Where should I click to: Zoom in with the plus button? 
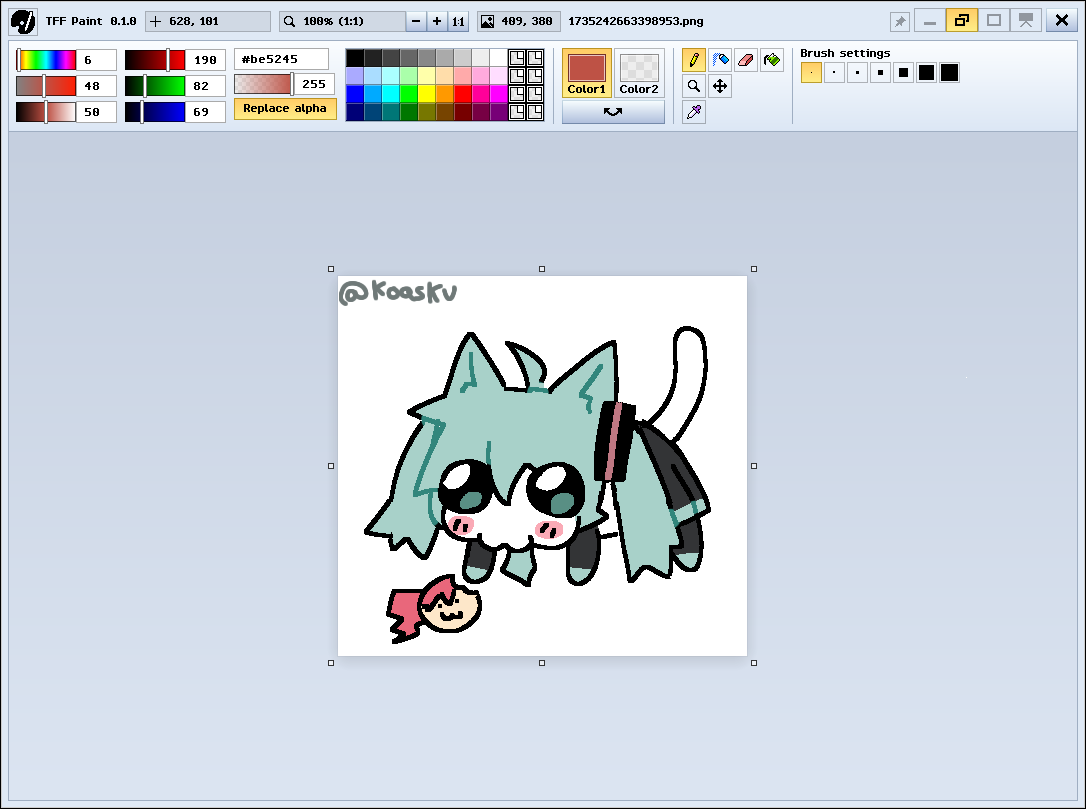[437, 21]
